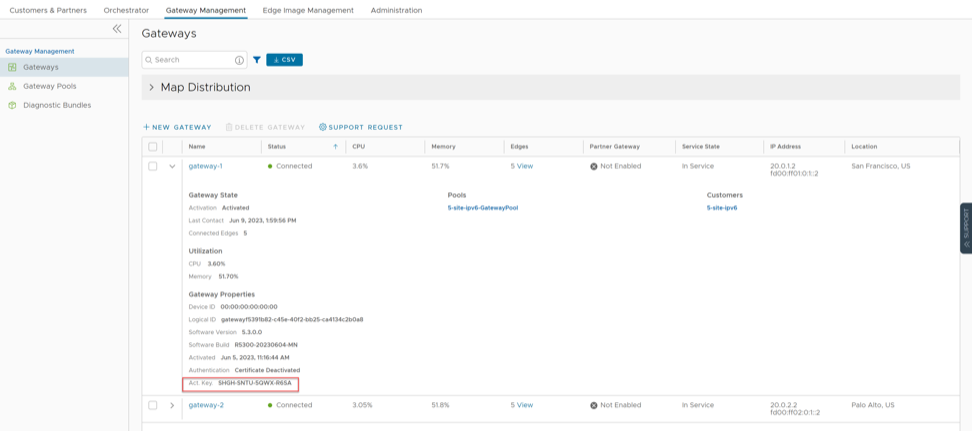Click the gateway search input field
This screenshot has width=972, height=431.
tap(190, 60)
